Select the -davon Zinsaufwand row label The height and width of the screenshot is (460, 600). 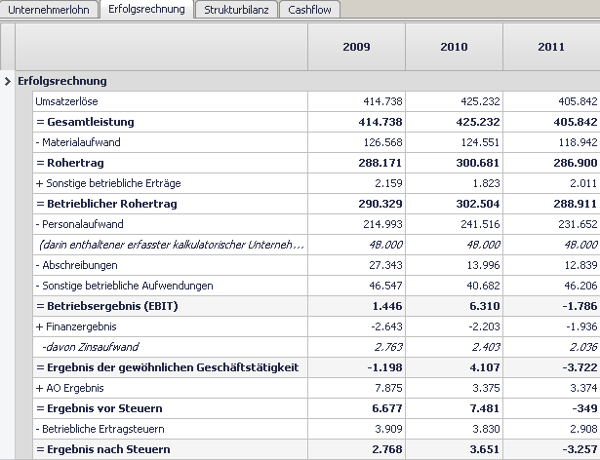point(90,347)
